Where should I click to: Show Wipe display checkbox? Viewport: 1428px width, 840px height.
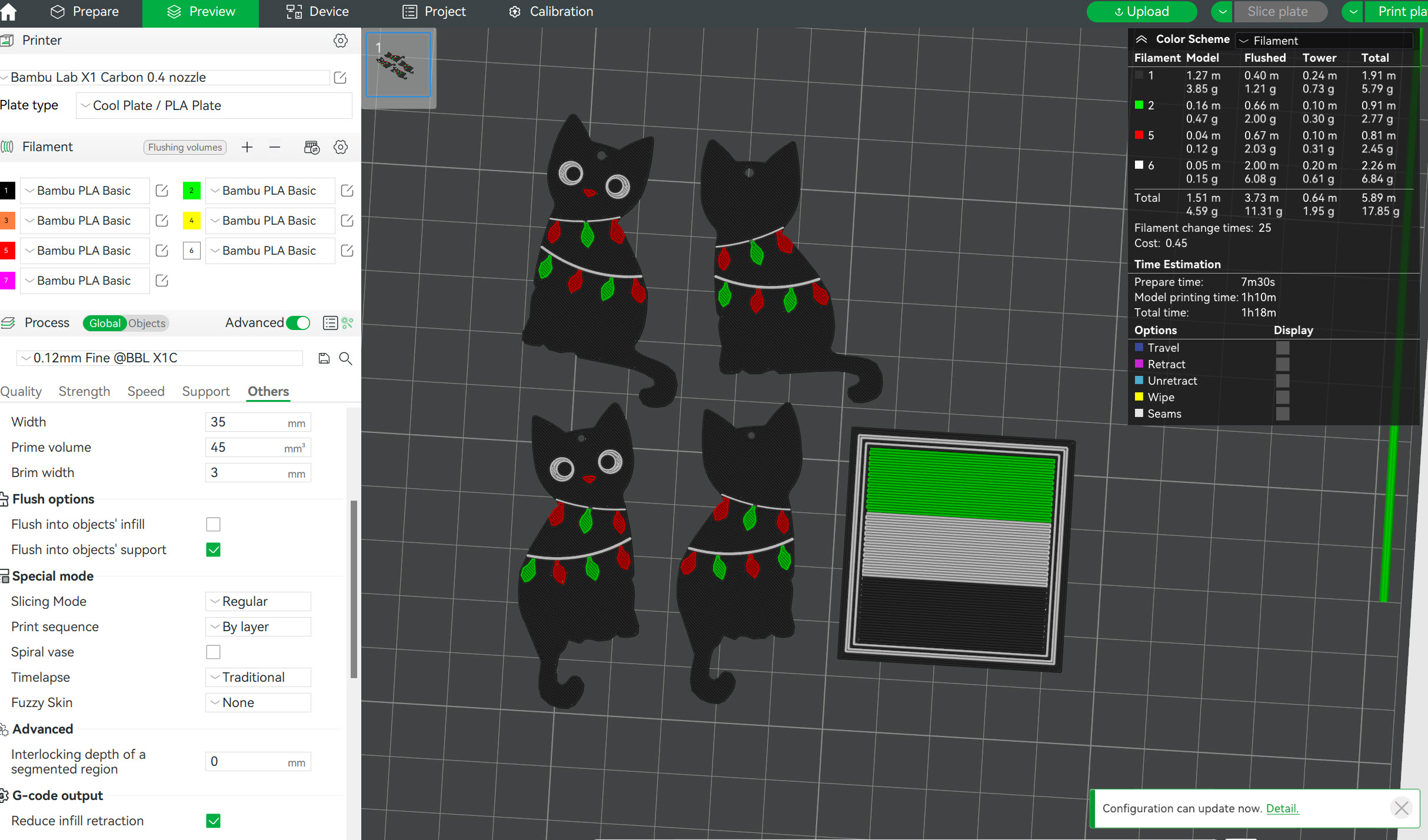[1283, 397]
